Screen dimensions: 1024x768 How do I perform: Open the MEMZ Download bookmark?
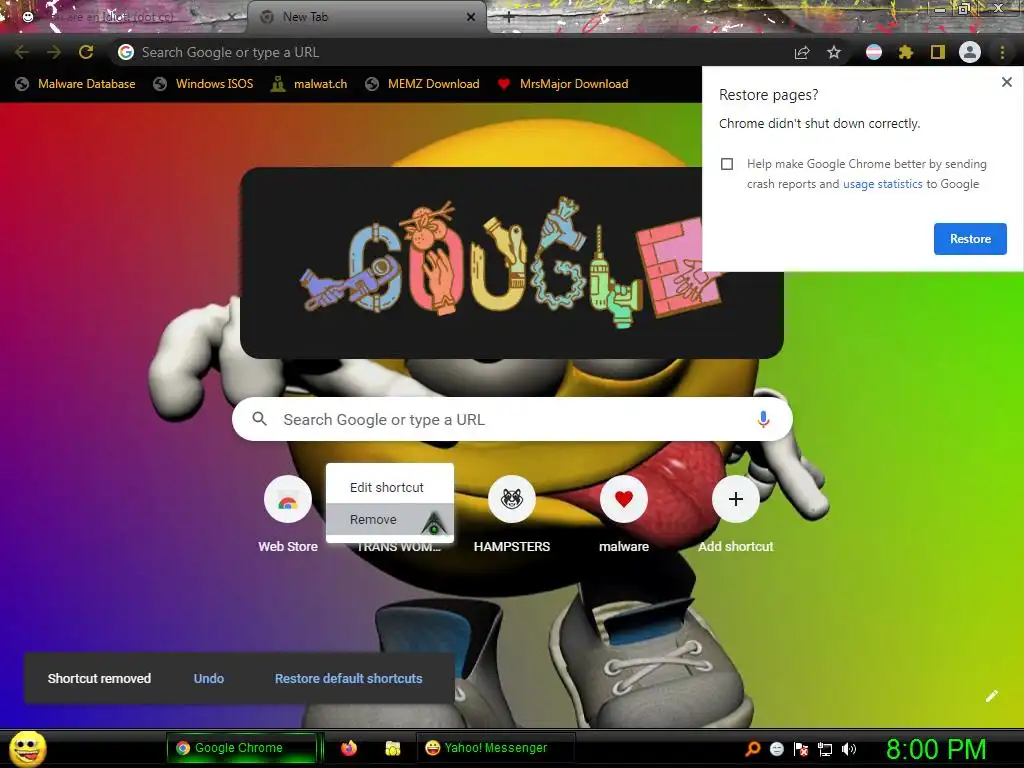423,84
